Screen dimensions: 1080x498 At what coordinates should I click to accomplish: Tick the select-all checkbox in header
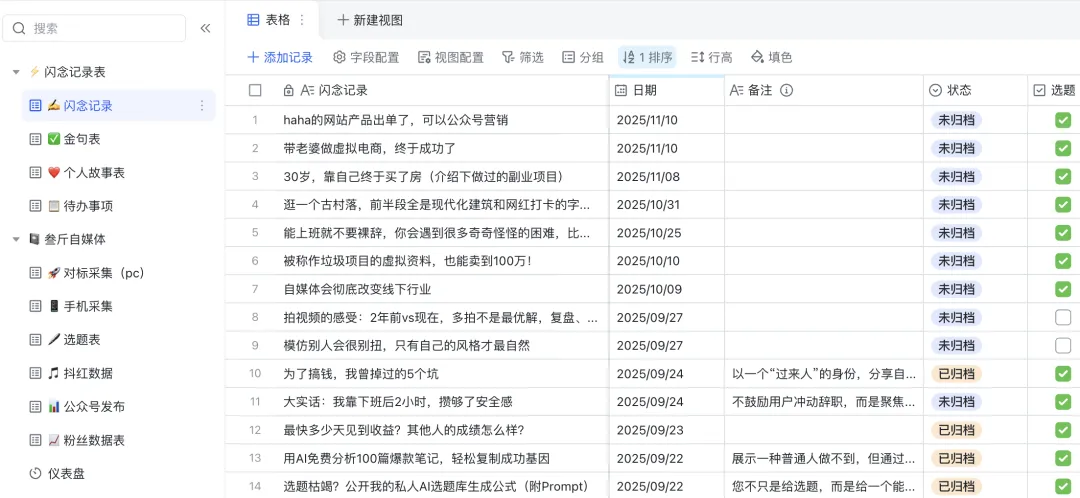[x=255, y=90]
